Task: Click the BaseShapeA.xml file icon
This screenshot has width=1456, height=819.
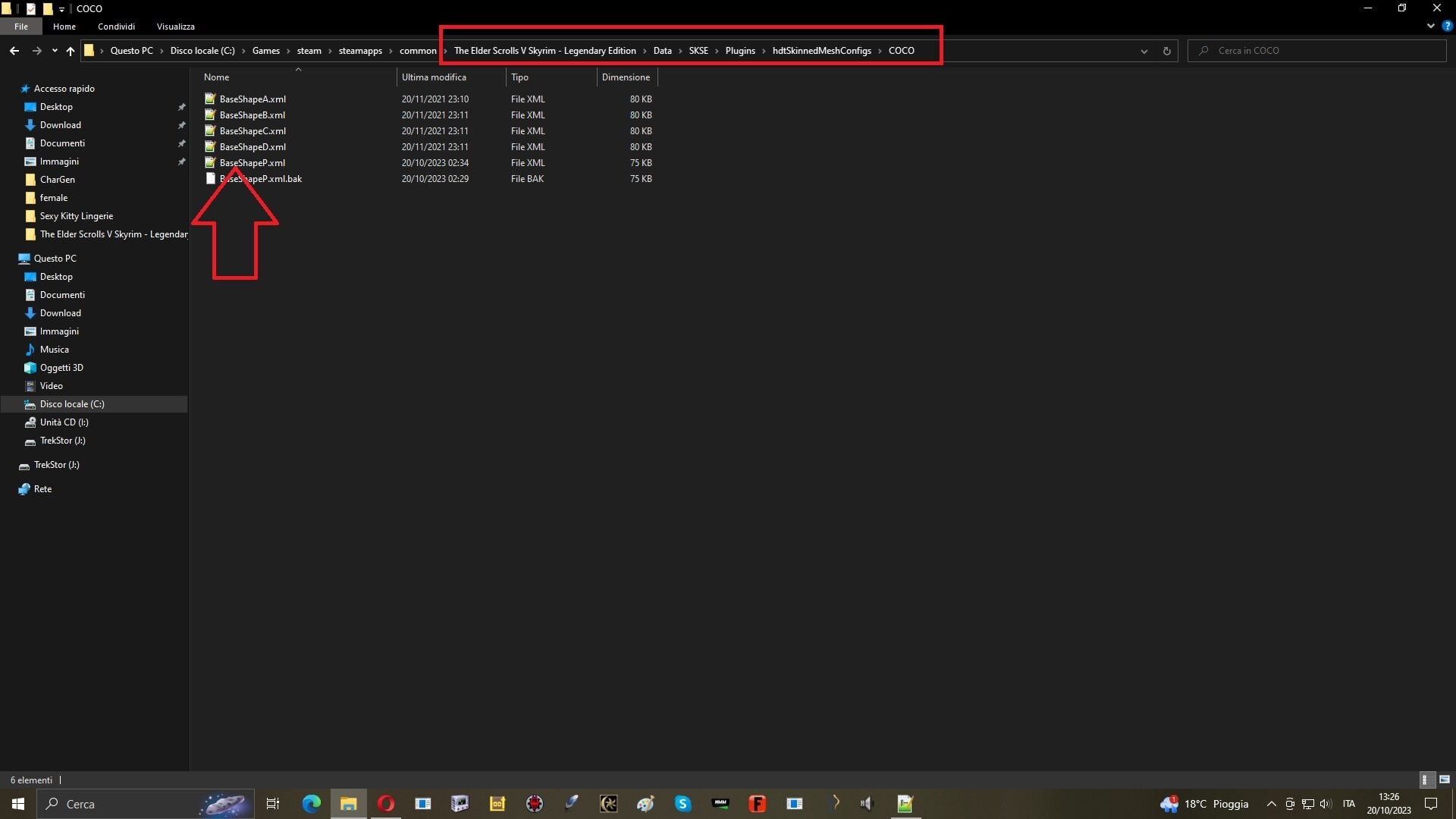Action: (210, 99)
